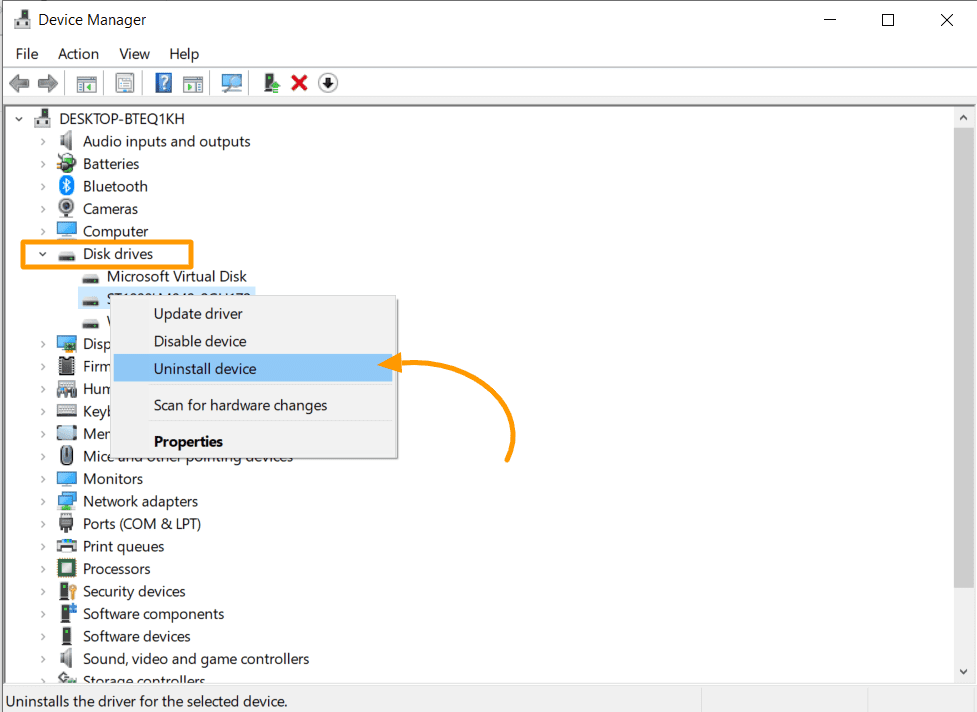The image size is (977, 712).
Task: Click the Show/Hide console tree icon
Action: tap(86, 82)
